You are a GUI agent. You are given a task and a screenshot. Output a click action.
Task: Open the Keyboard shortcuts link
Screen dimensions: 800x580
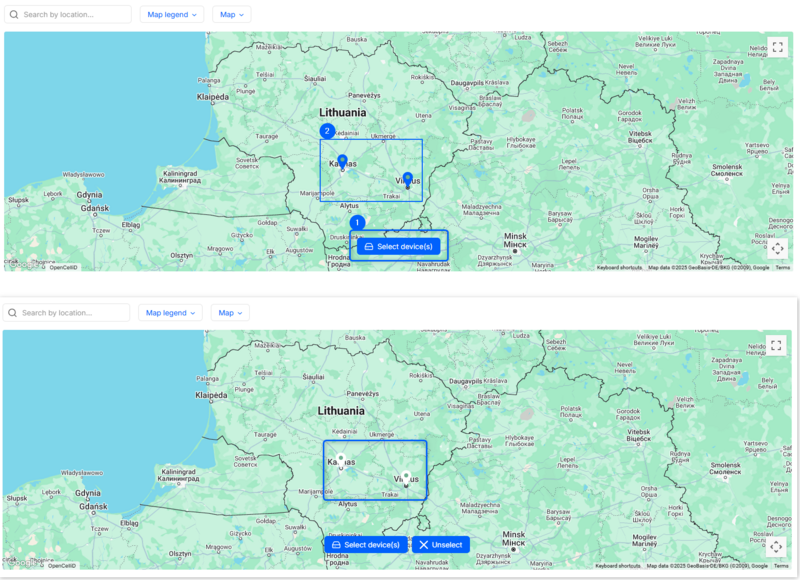point(621,267)
